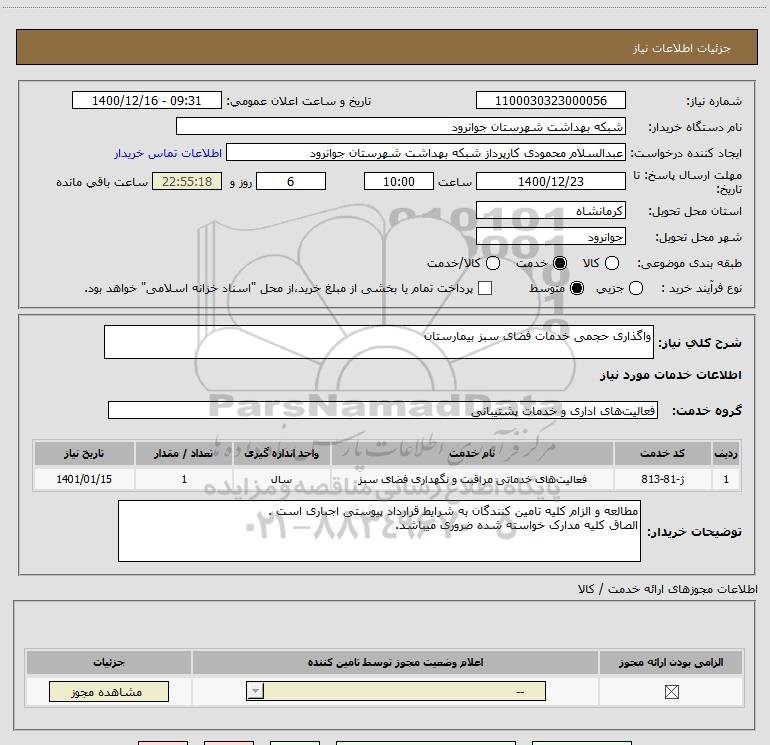Image resolution: width=770 pixels, height=745 pixels.
Task: Click the request creator name field
Action: 426,152
